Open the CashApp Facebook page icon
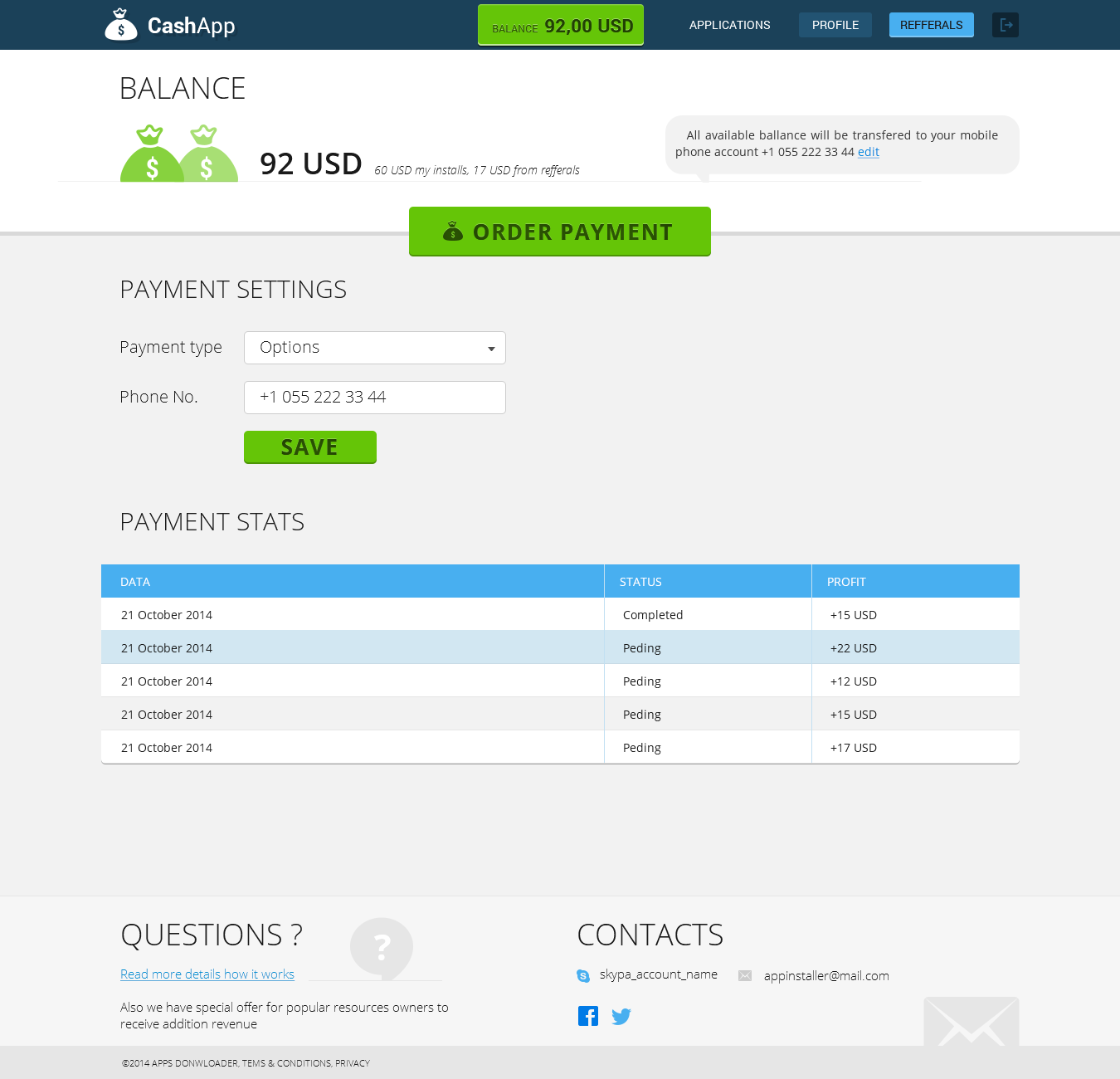This screenshot has height=1079, width=1120. (x=588, y=1015)
